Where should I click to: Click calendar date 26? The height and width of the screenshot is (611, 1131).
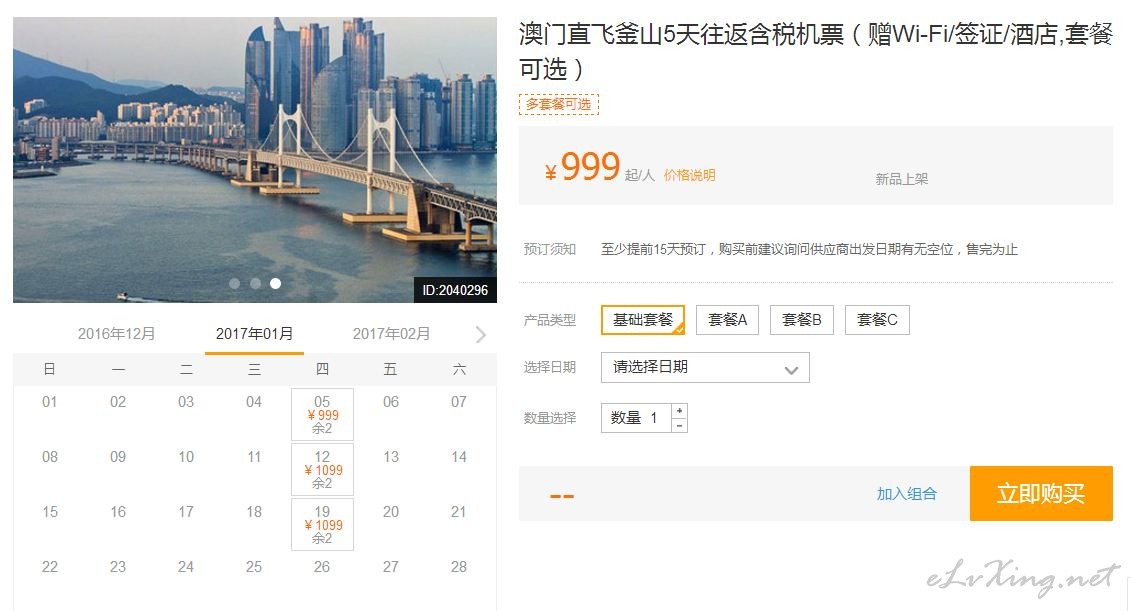pos(322,567)
